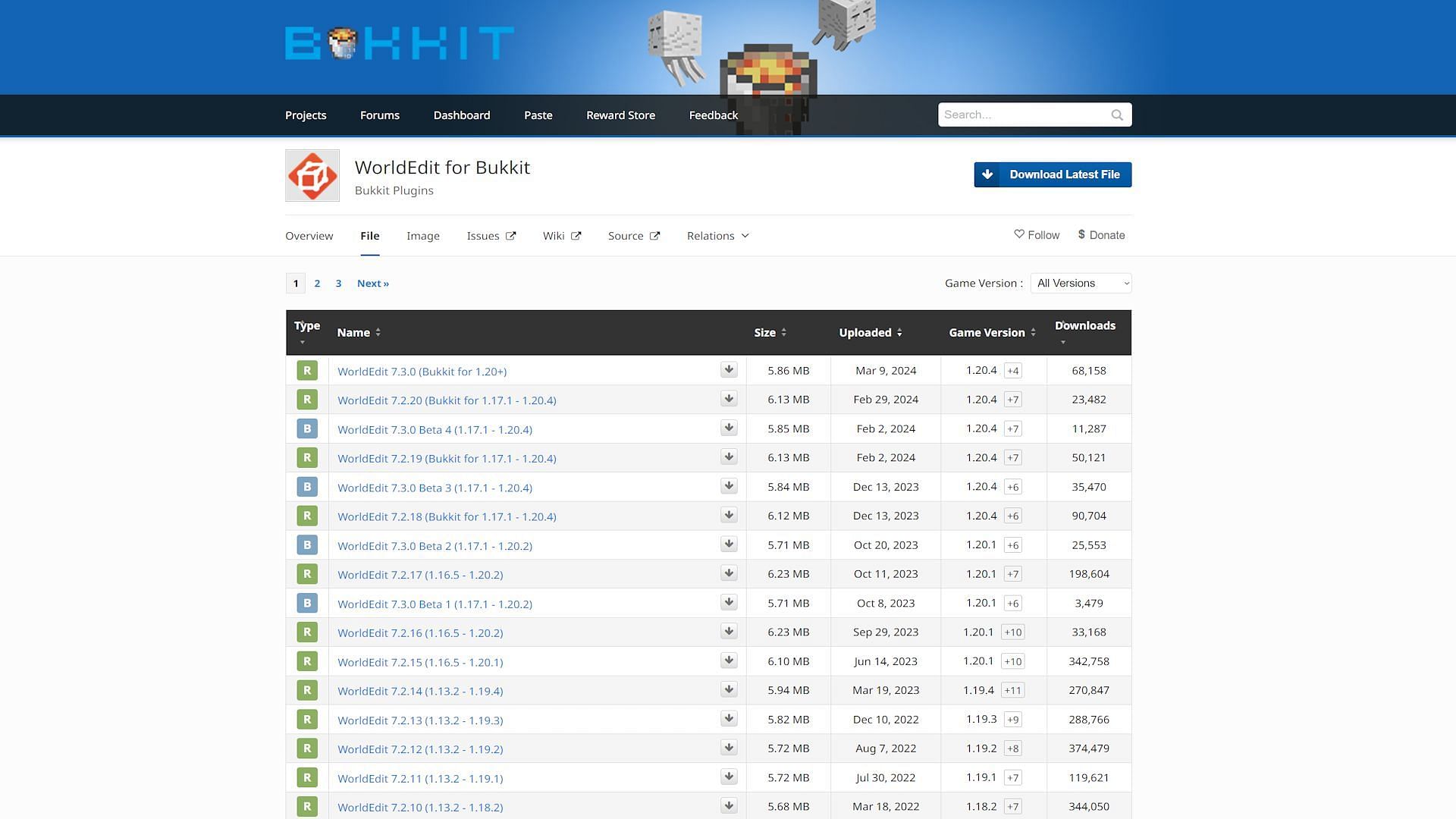The image size is (1456, 819).
Task: Click the download arrow for WorldEdit 7.2.14
Action: coord(729,690)
